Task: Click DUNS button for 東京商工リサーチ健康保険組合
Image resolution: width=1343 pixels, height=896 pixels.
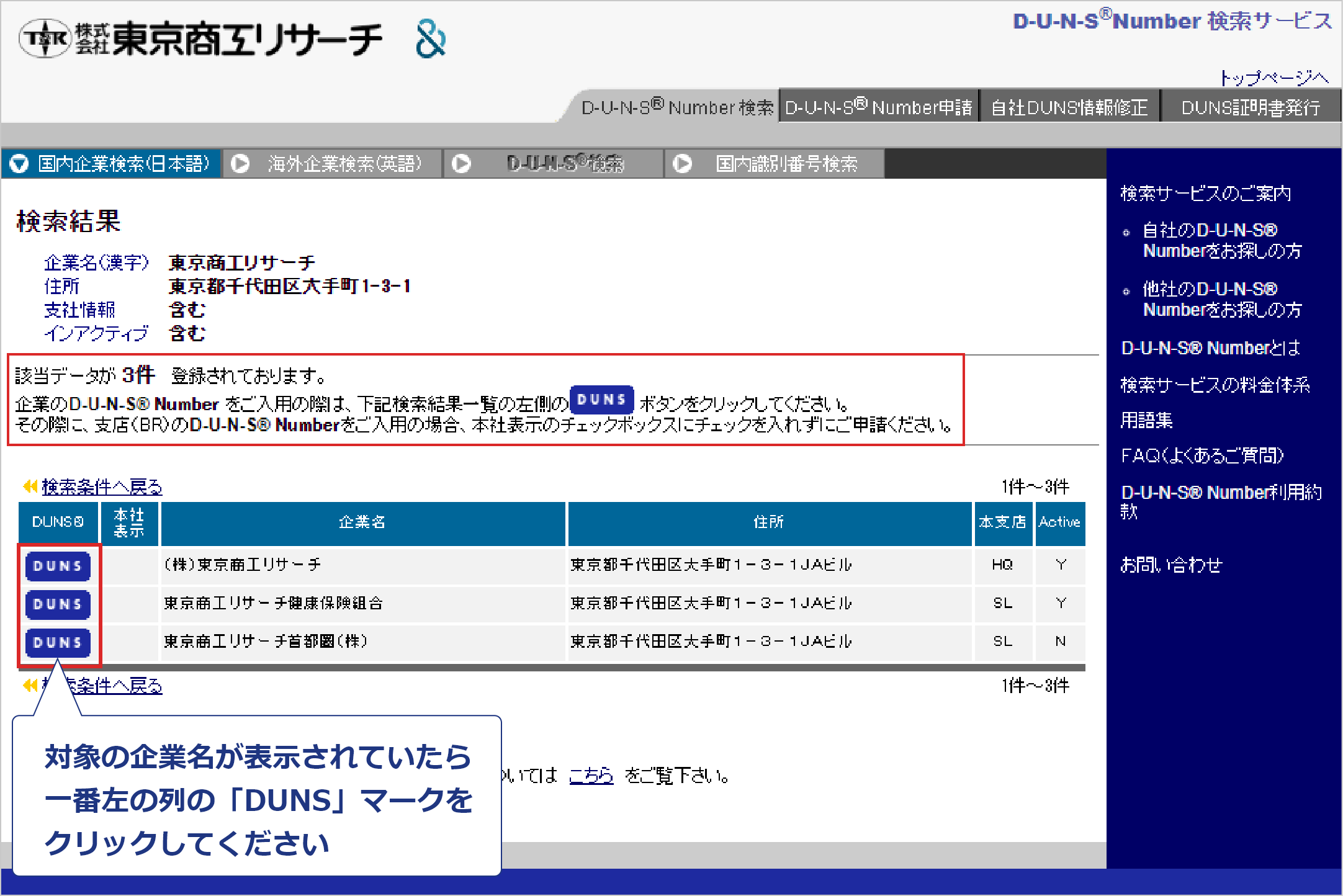Action: pos(58,604)
